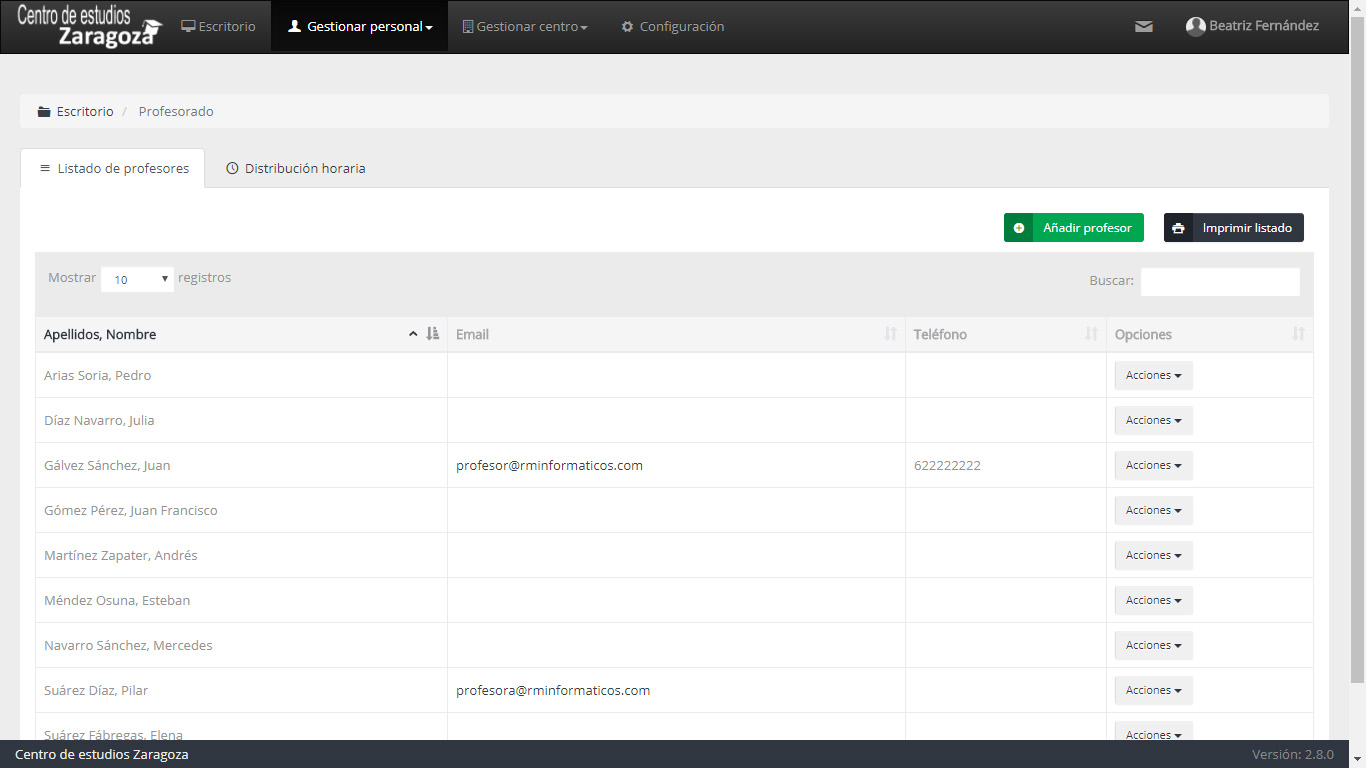Viewport: 1366px width, 768px height.
Task: Click the Apellidos, Nombre column header
Action: pos(241,334)
